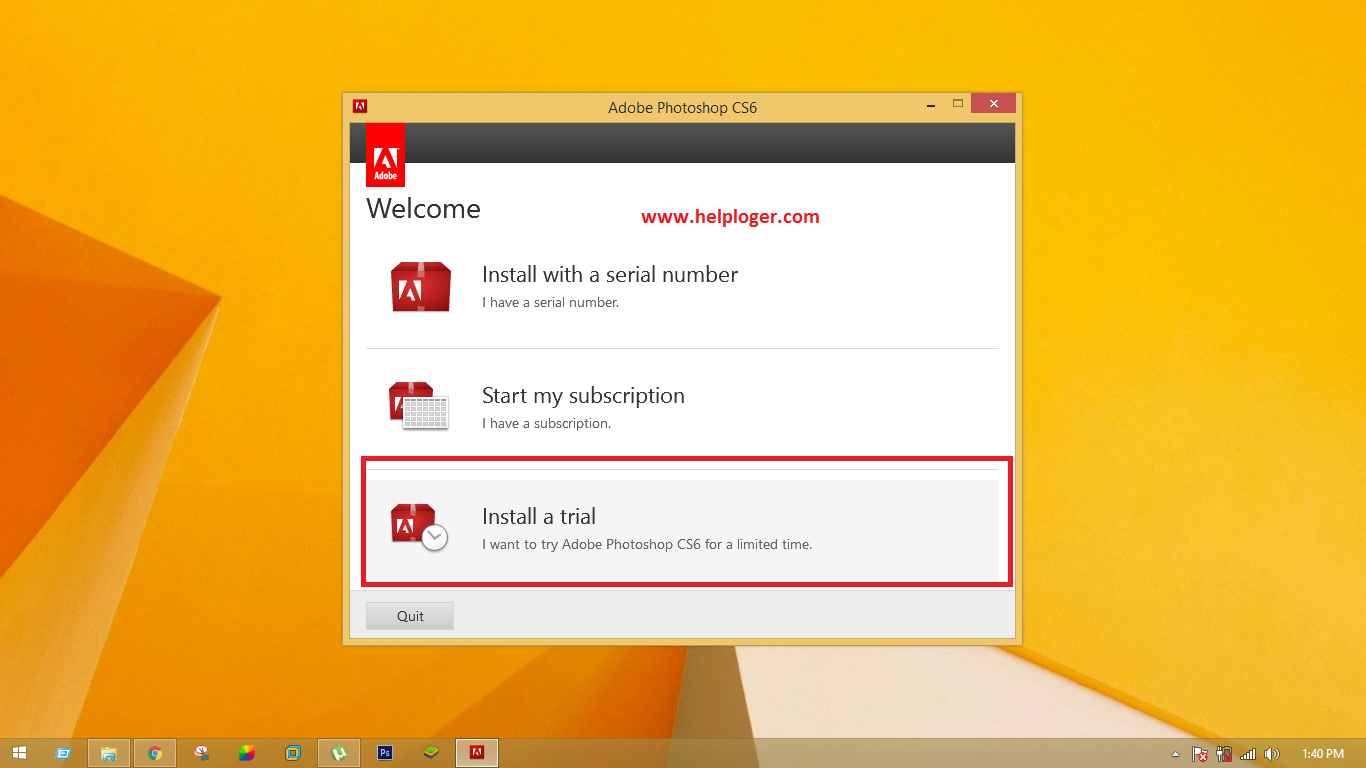Minimize the Adobe Photoshop CS6 installer window
Screen dimensions: 1366x768
coord(931,103)
